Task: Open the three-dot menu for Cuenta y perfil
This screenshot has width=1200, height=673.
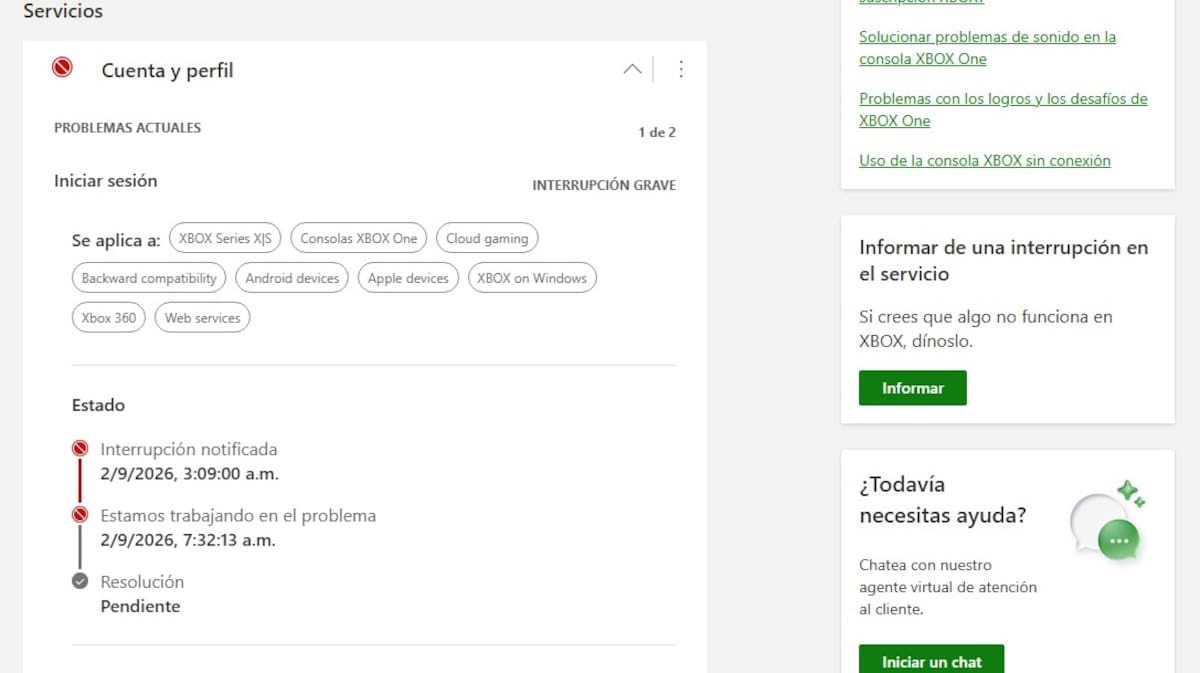Action: pyautogui.click(x=681, y=69)
